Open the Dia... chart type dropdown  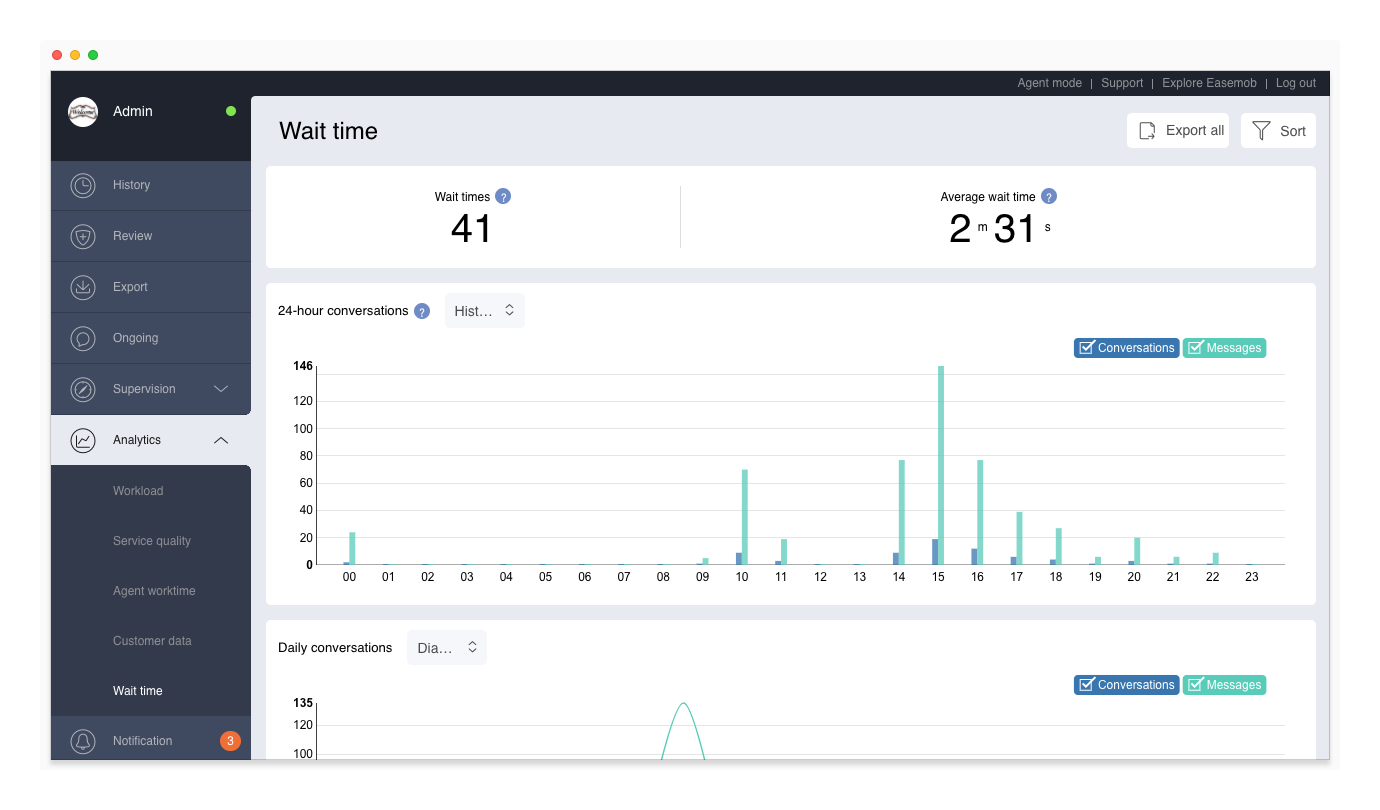(447, 648)
